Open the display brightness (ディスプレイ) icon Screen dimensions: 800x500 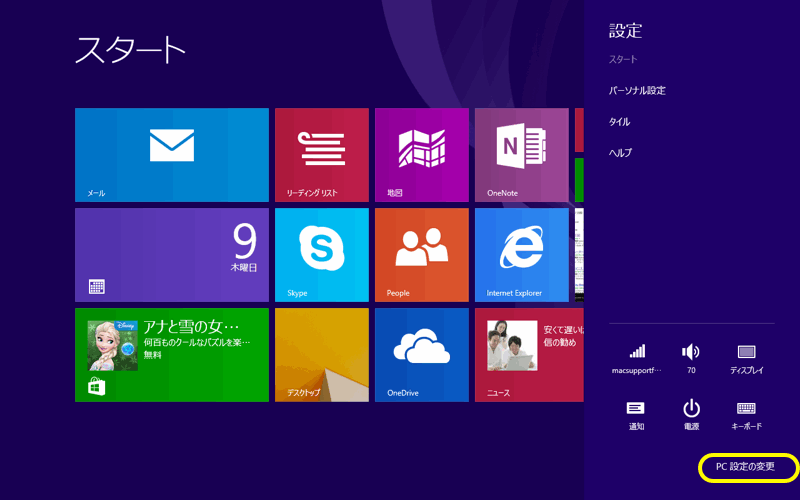[746, 357]
